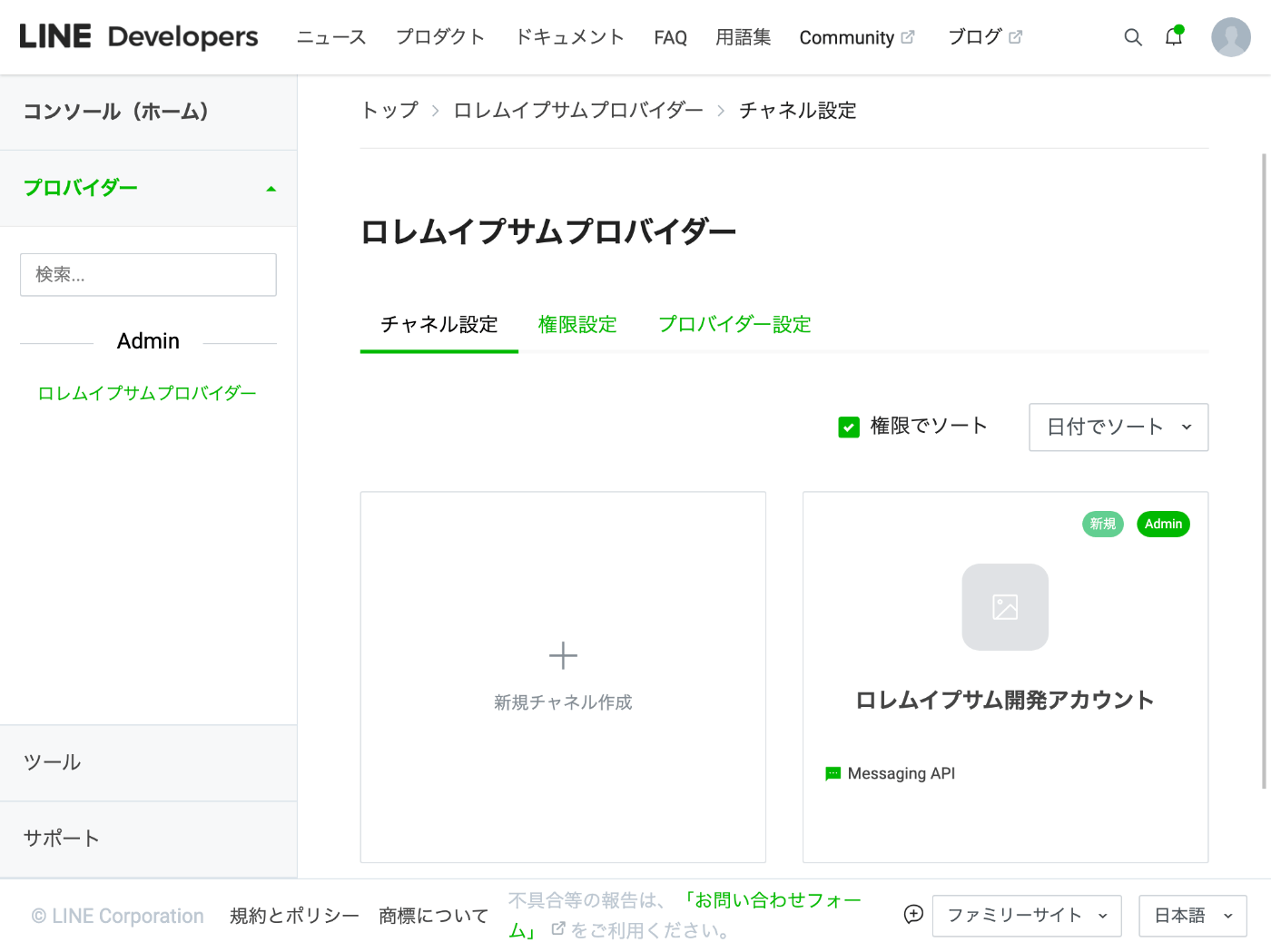The height and width of the screenshot is (952, 1271).
Task: Open the ロレムイプサム開発アカウント channel card
Action: [1005, 677]
